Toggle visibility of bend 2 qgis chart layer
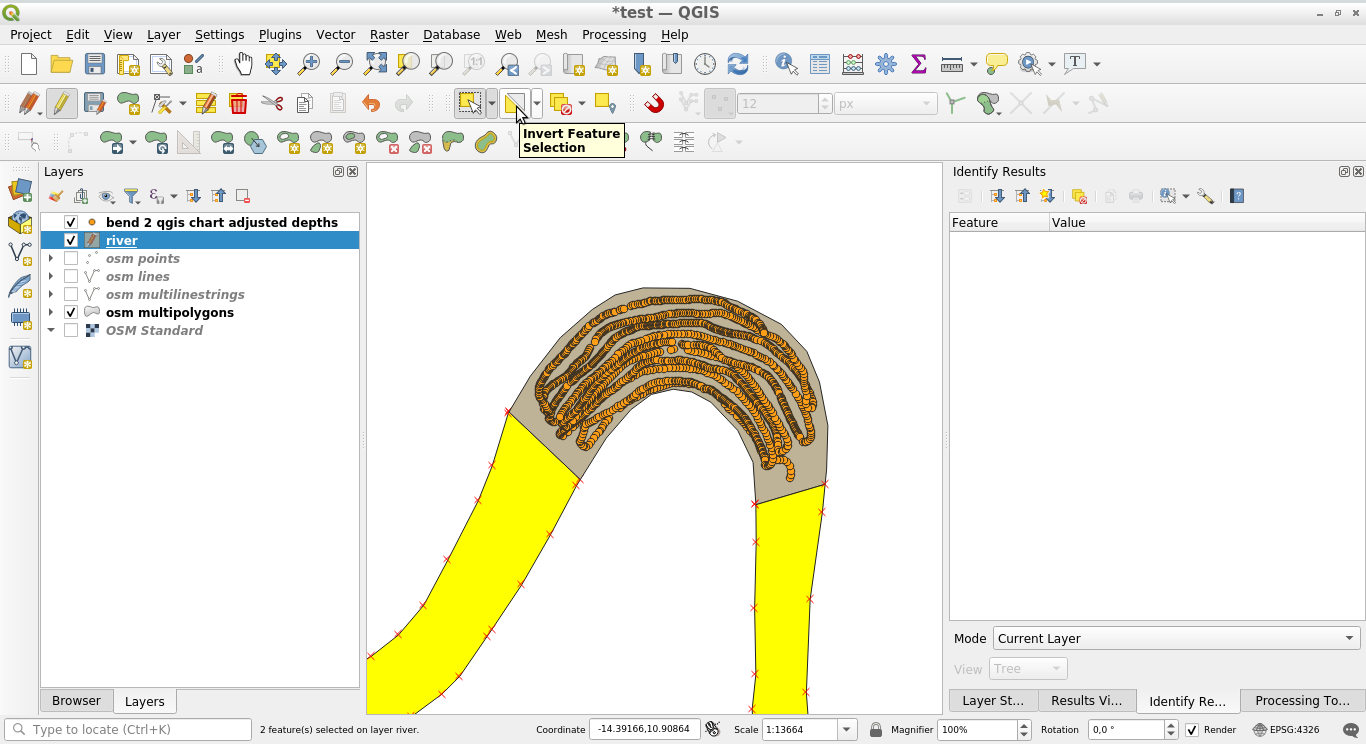Viewport: 1366px width, 744px height. tap(71, 222)
